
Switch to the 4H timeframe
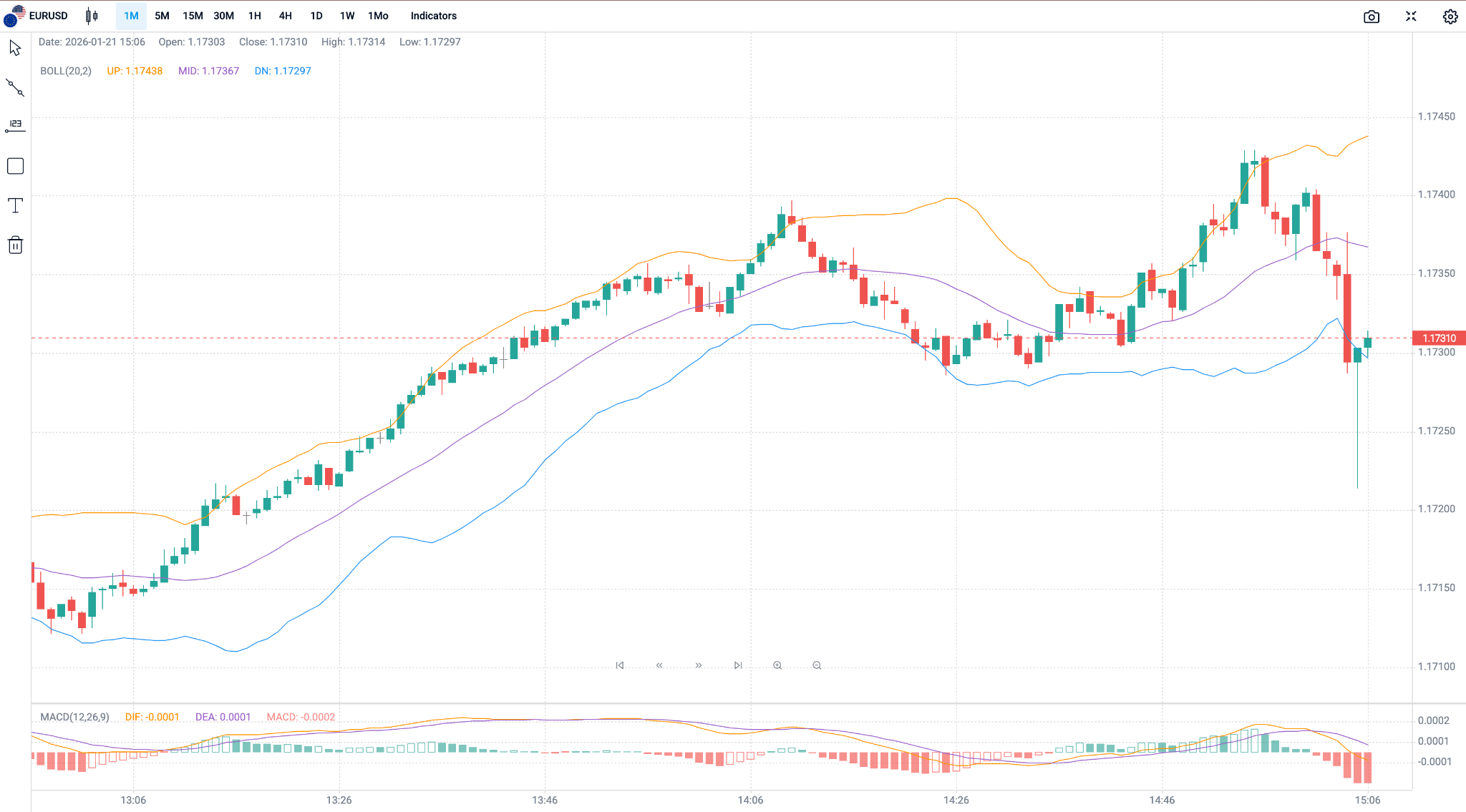pyautogui.click(x=286, y=16)
